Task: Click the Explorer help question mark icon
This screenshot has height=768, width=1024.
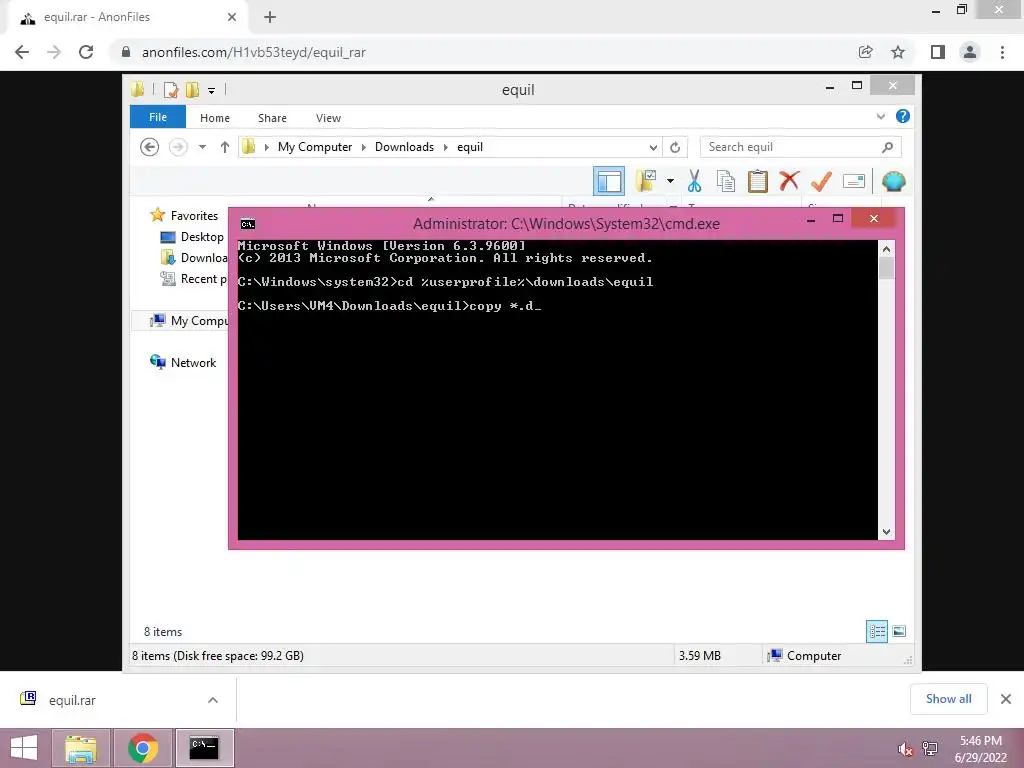Action: point(903,116)
